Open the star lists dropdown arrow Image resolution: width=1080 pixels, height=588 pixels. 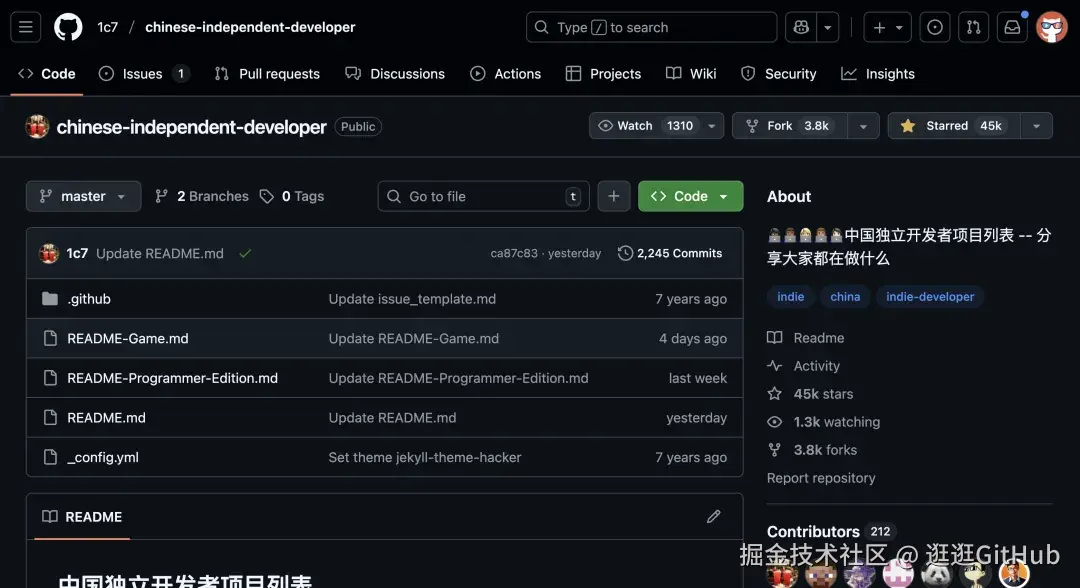(1036, 126)
